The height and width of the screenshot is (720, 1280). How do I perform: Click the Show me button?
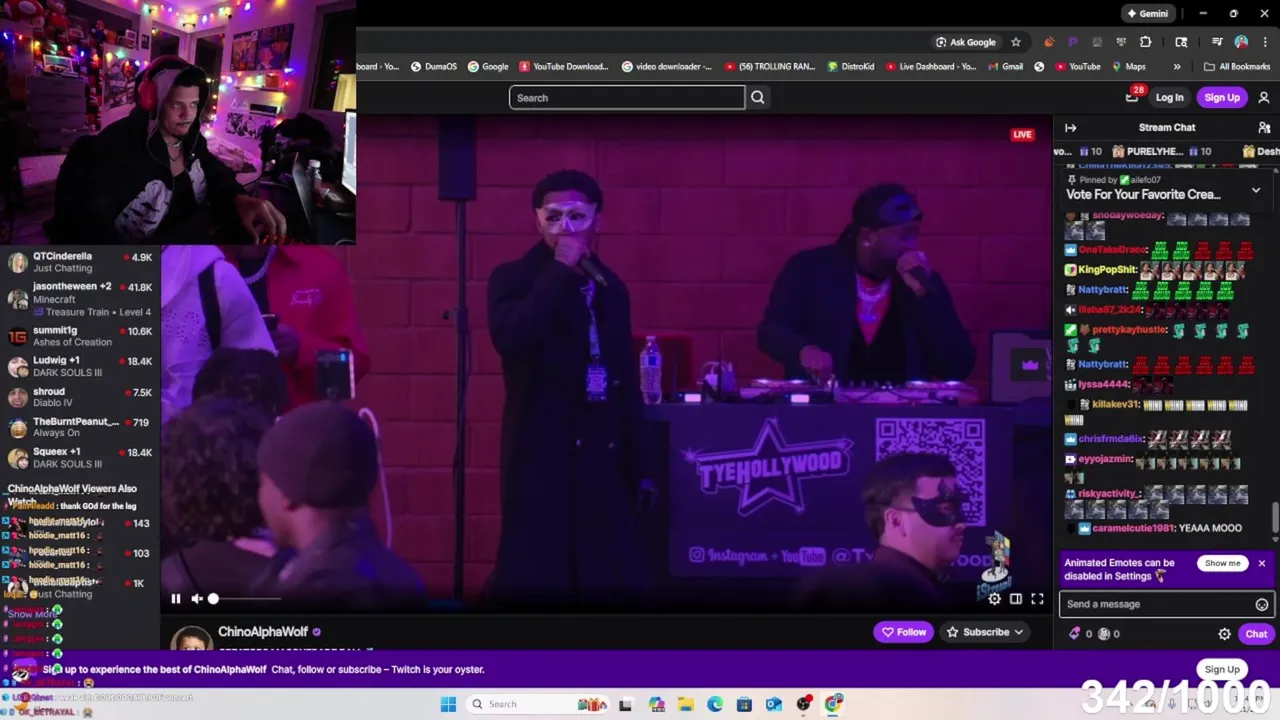pos(1222,563)
